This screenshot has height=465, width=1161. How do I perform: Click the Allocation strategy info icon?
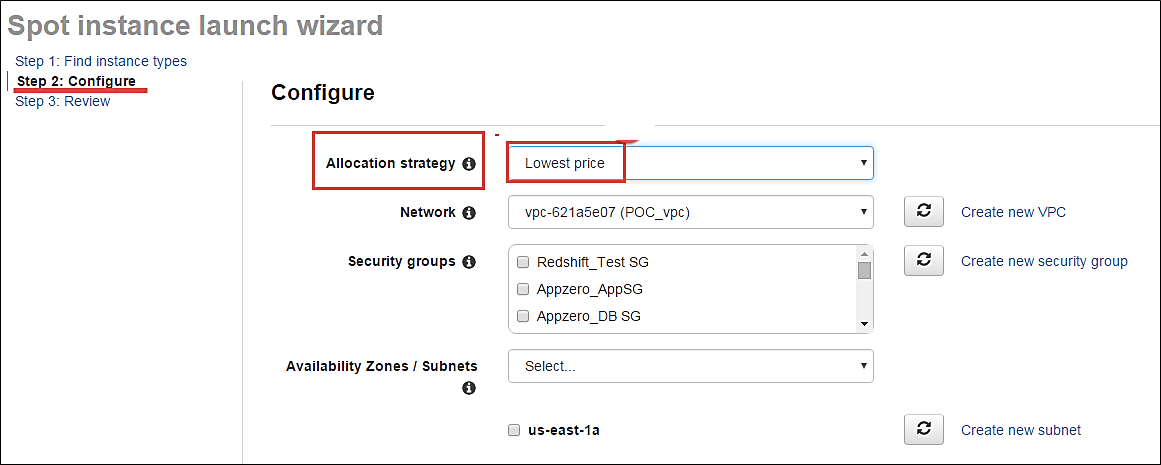pyautogui.click(x=469, y=164)
